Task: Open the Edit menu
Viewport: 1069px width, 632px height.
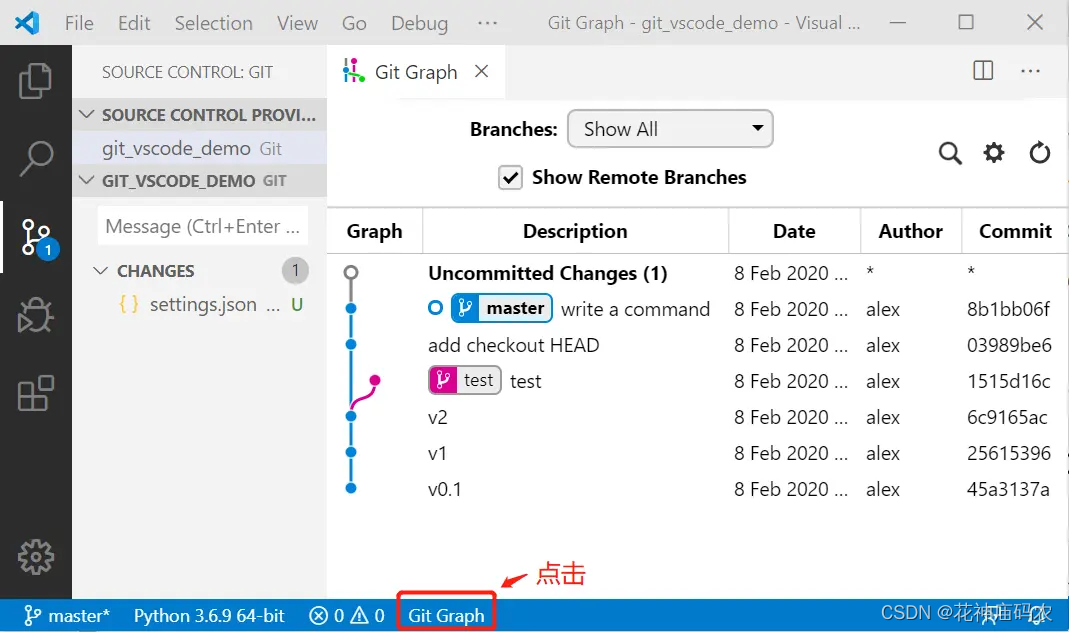Action: tap(134, 23)
